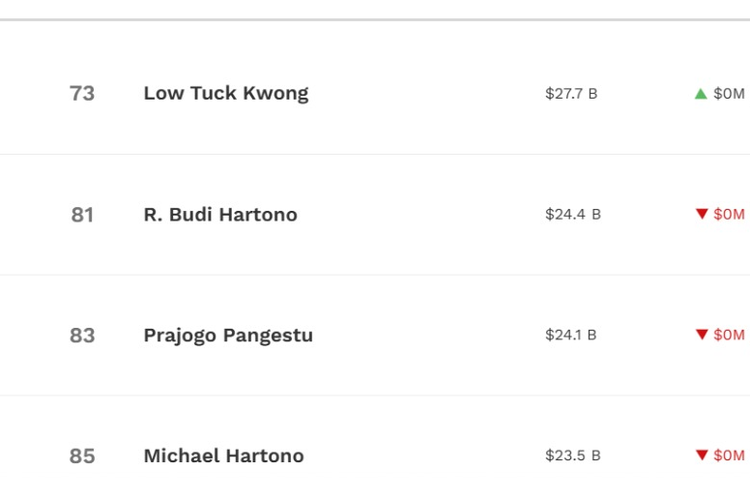Click $0M change for R. Budi Hartono

pyautogui.click(x=729, y=214)
